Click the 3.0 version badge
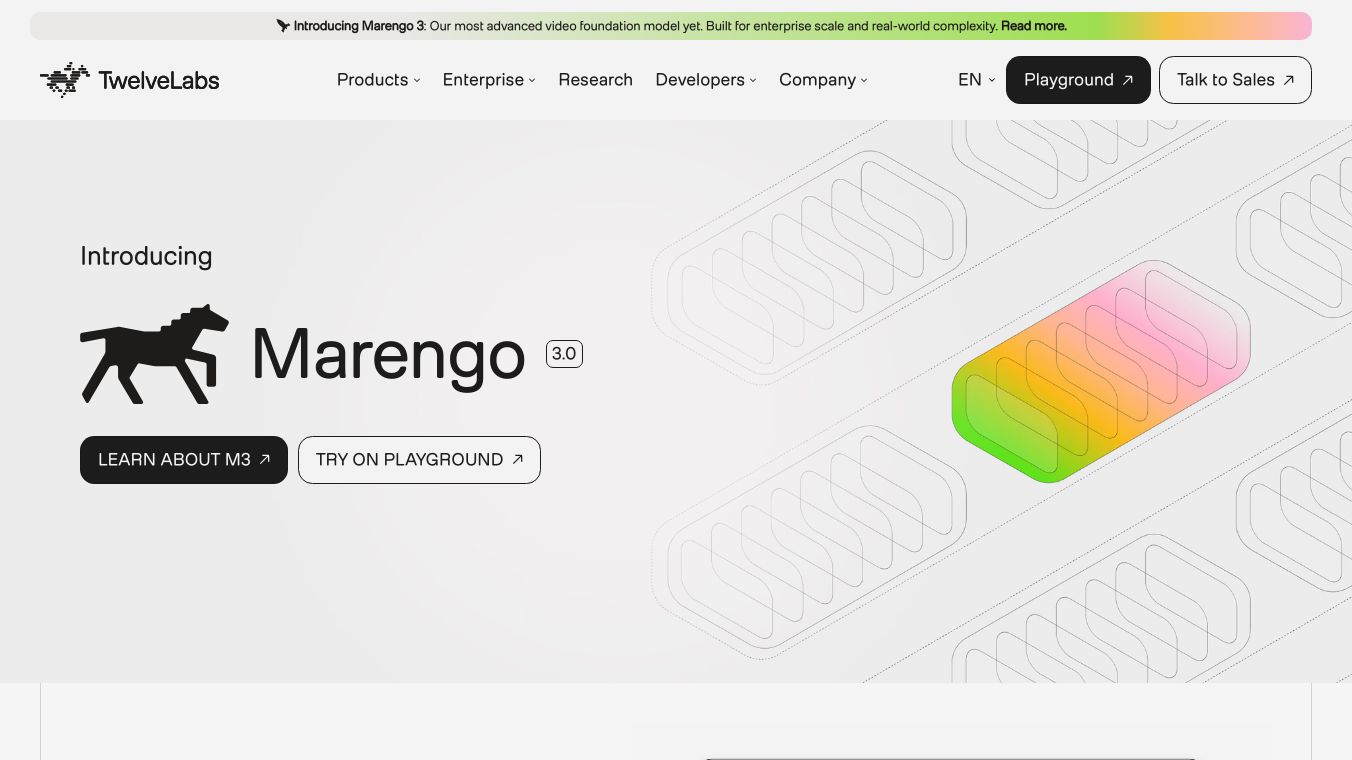The height and width of the screenshot is (760, 1352). click(x=564, y=354)
